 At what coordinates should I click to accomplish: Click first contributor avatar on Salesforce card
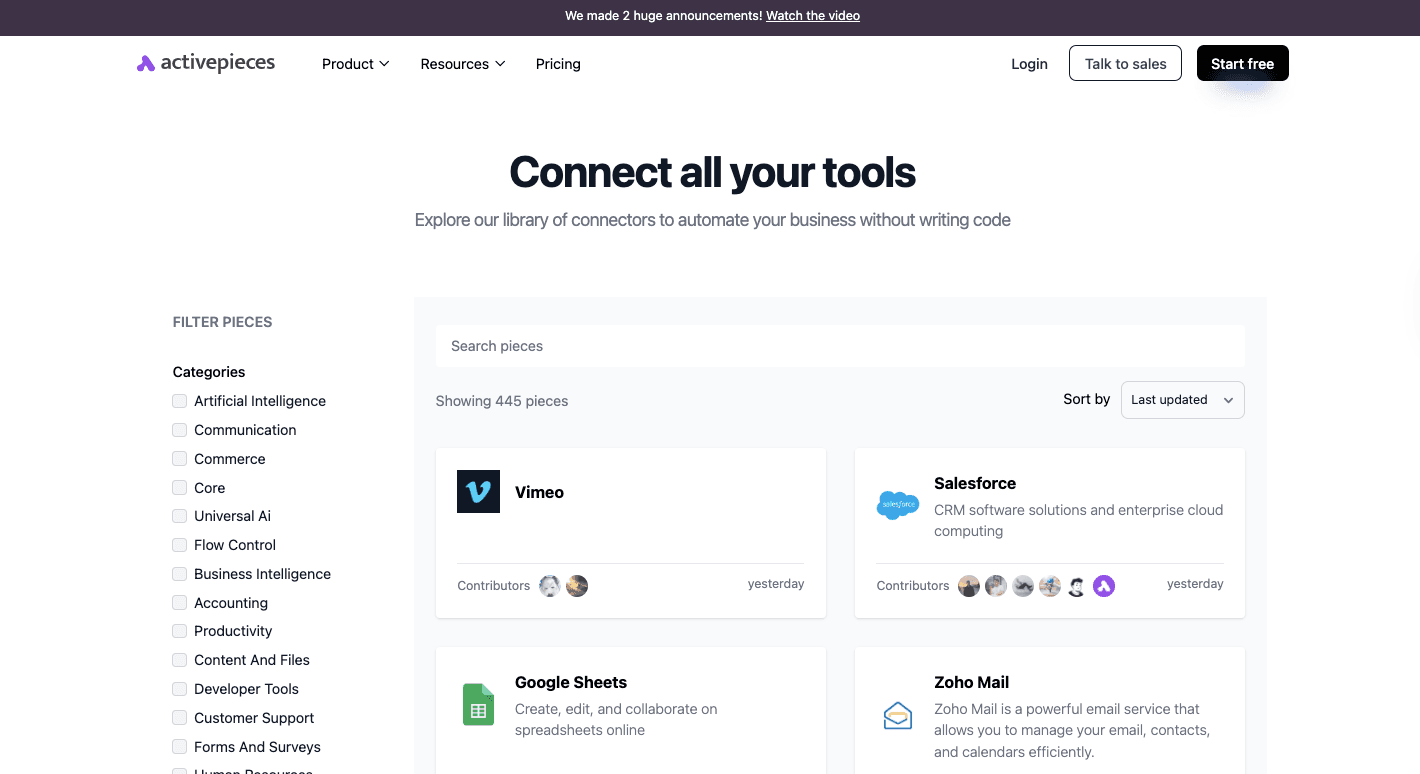coord(968,586)
